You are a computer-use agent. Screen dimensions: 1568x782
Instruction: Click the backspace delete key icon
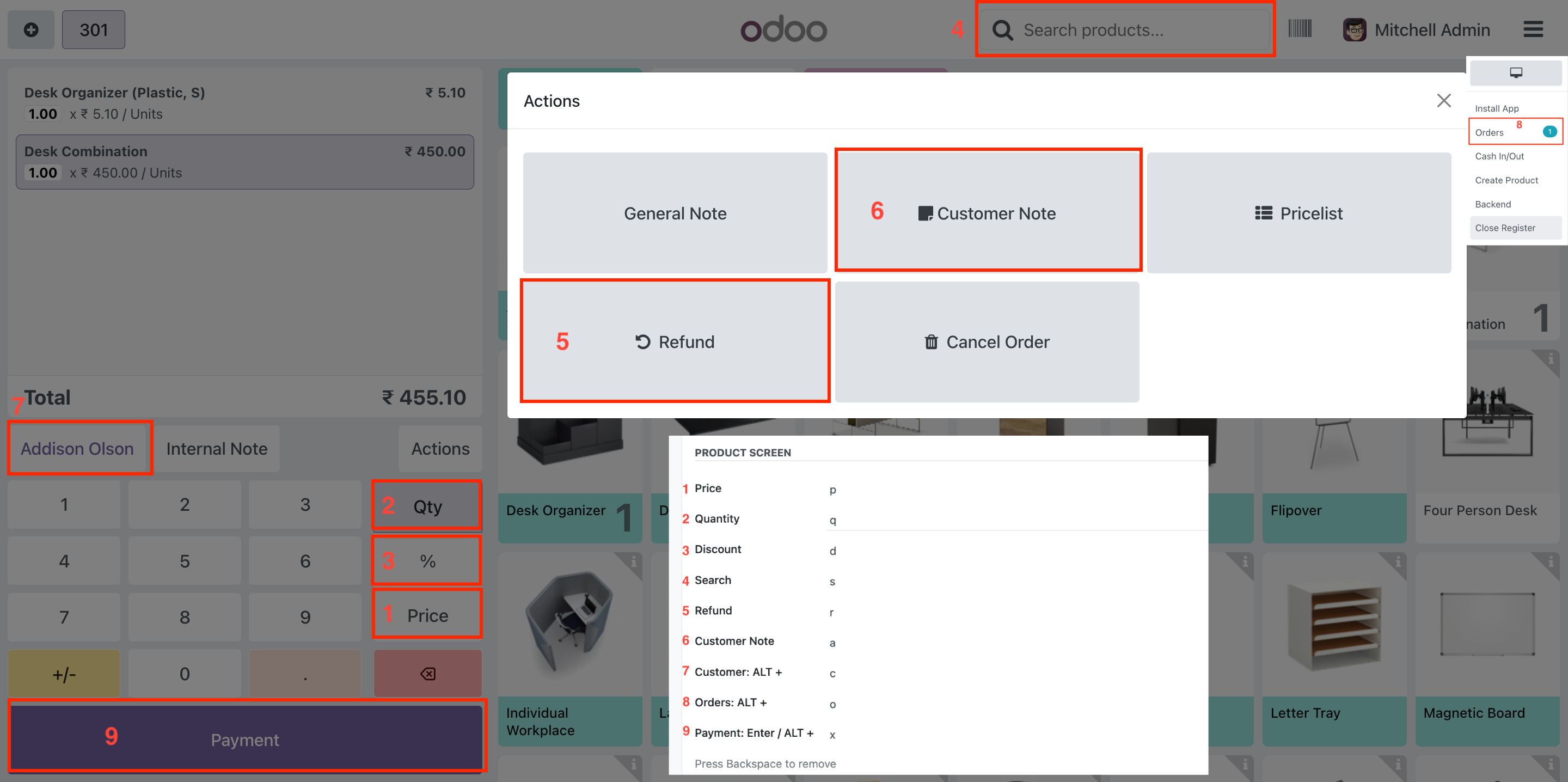pos(427,674)
